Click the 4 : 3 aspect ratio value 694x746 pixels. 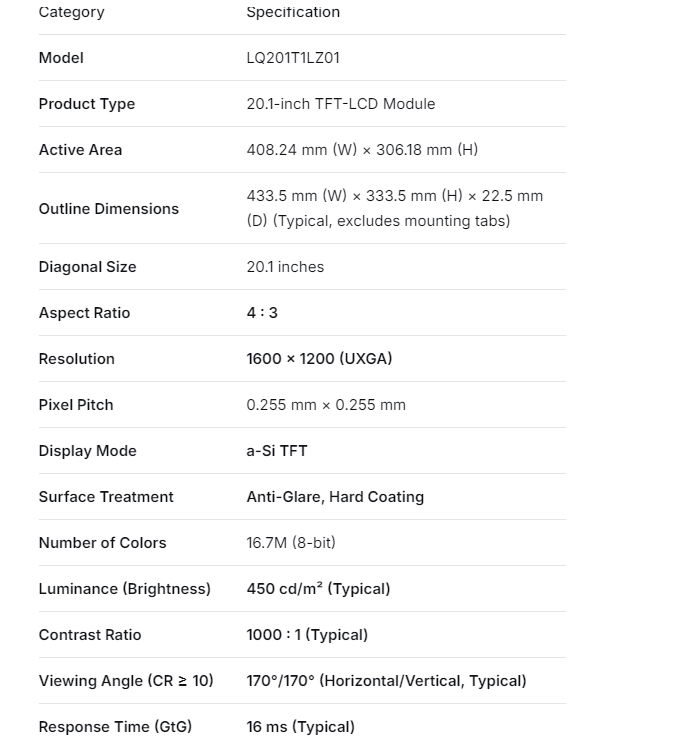pos(262,313)
